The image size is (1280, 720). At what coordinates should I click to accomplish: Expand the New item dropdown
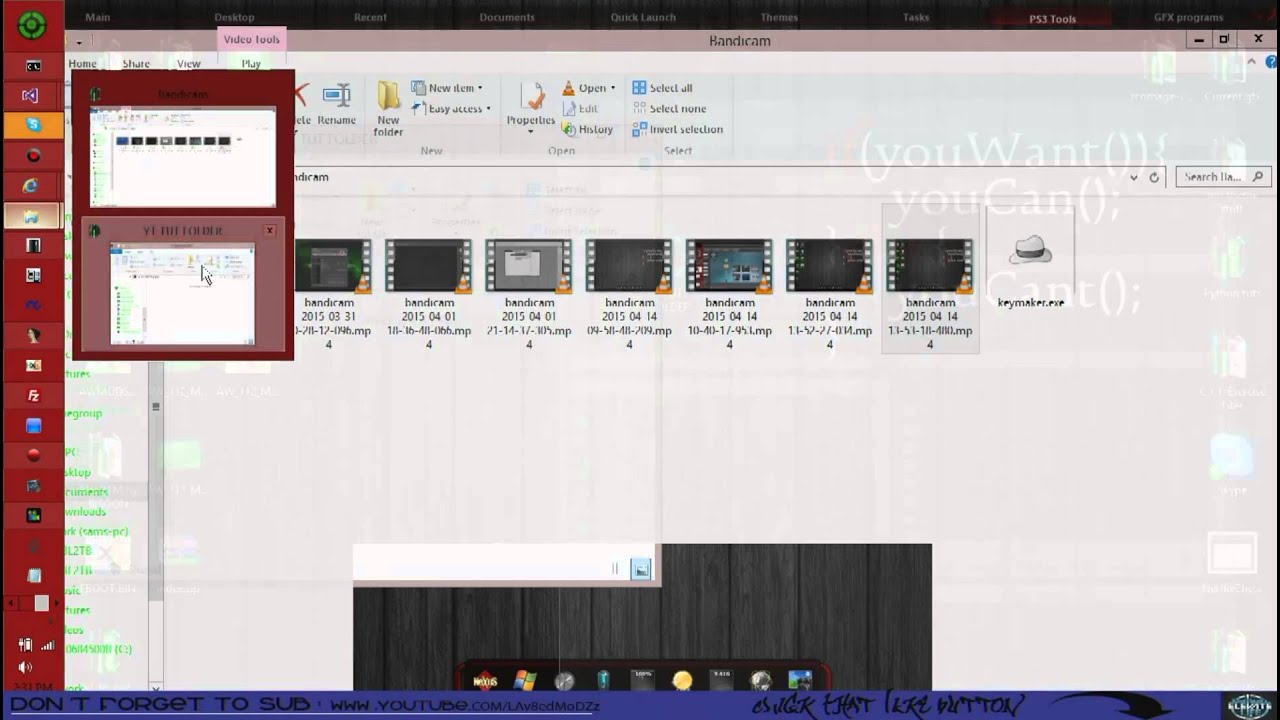point(480,88)
